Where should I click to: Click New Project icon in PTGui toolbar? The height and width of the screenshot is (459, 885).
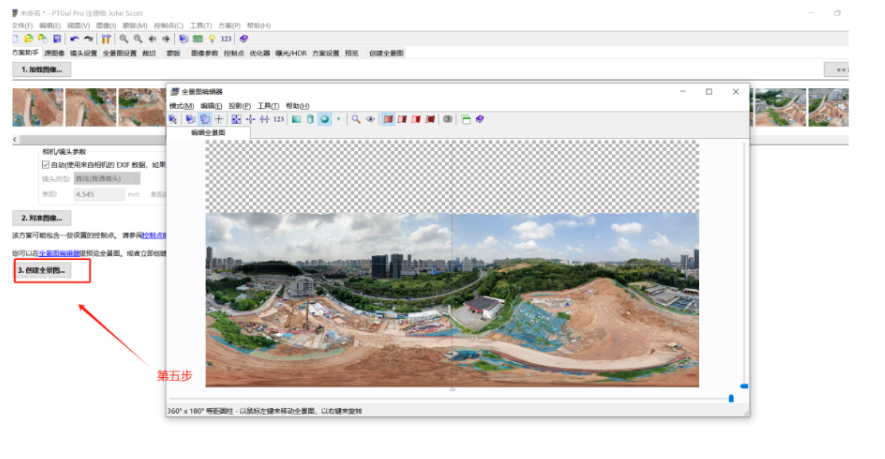[15, 38]
